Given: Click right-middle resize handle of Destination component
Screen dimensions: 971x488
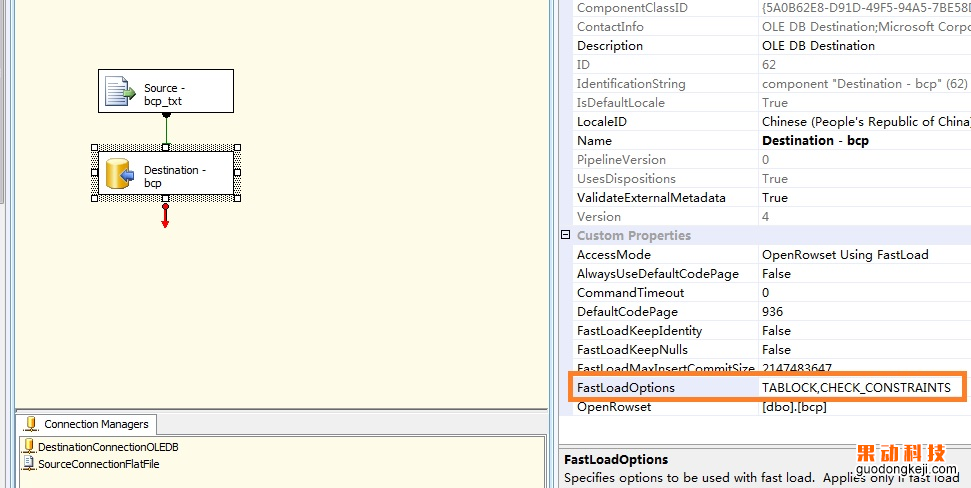Looking at the screenshot, I should click(x=237, y=172).
